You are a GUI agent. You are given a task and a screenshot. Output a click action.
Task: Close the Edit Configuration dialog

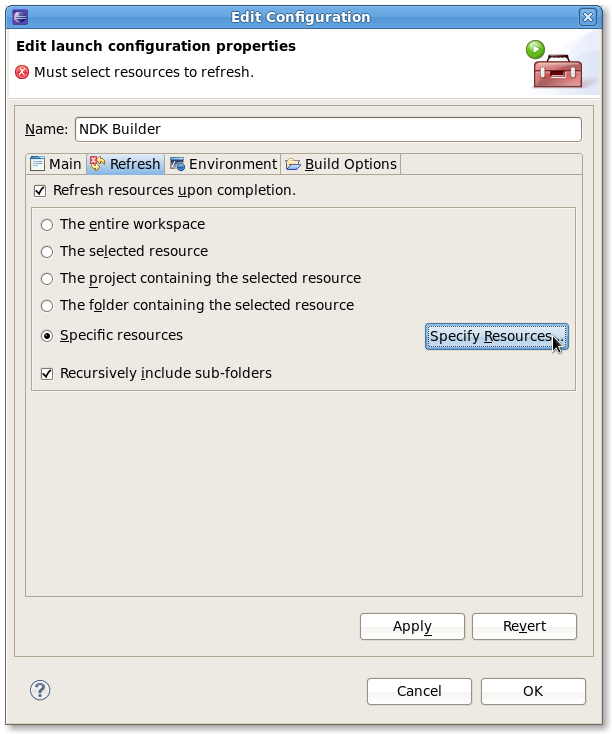pyautogui.click(x=588, y=17)
